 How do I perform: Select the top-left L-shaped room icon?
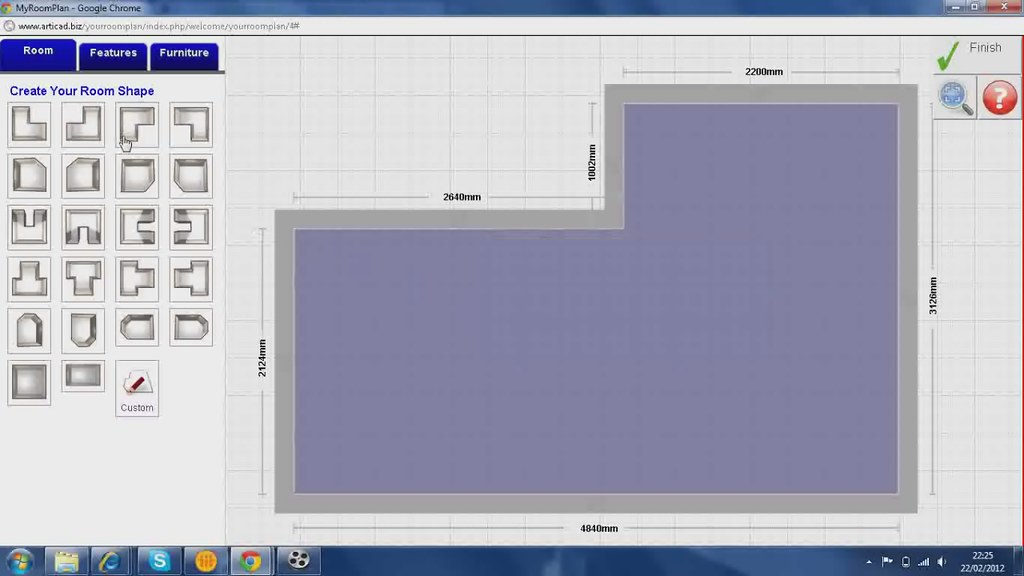29,123
